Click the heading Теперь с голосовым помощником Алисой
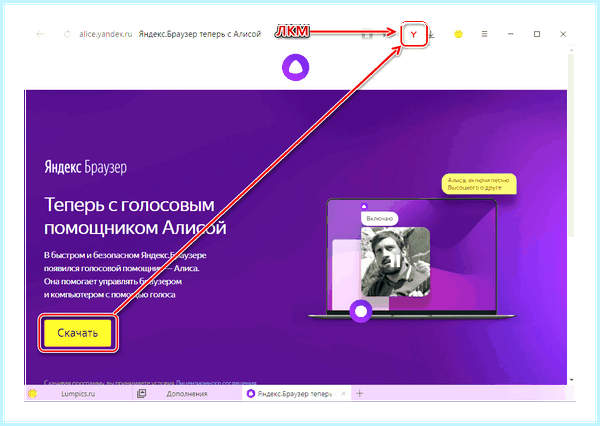The image size is (600, 426). pyautogui.click(x=135, y=216)
